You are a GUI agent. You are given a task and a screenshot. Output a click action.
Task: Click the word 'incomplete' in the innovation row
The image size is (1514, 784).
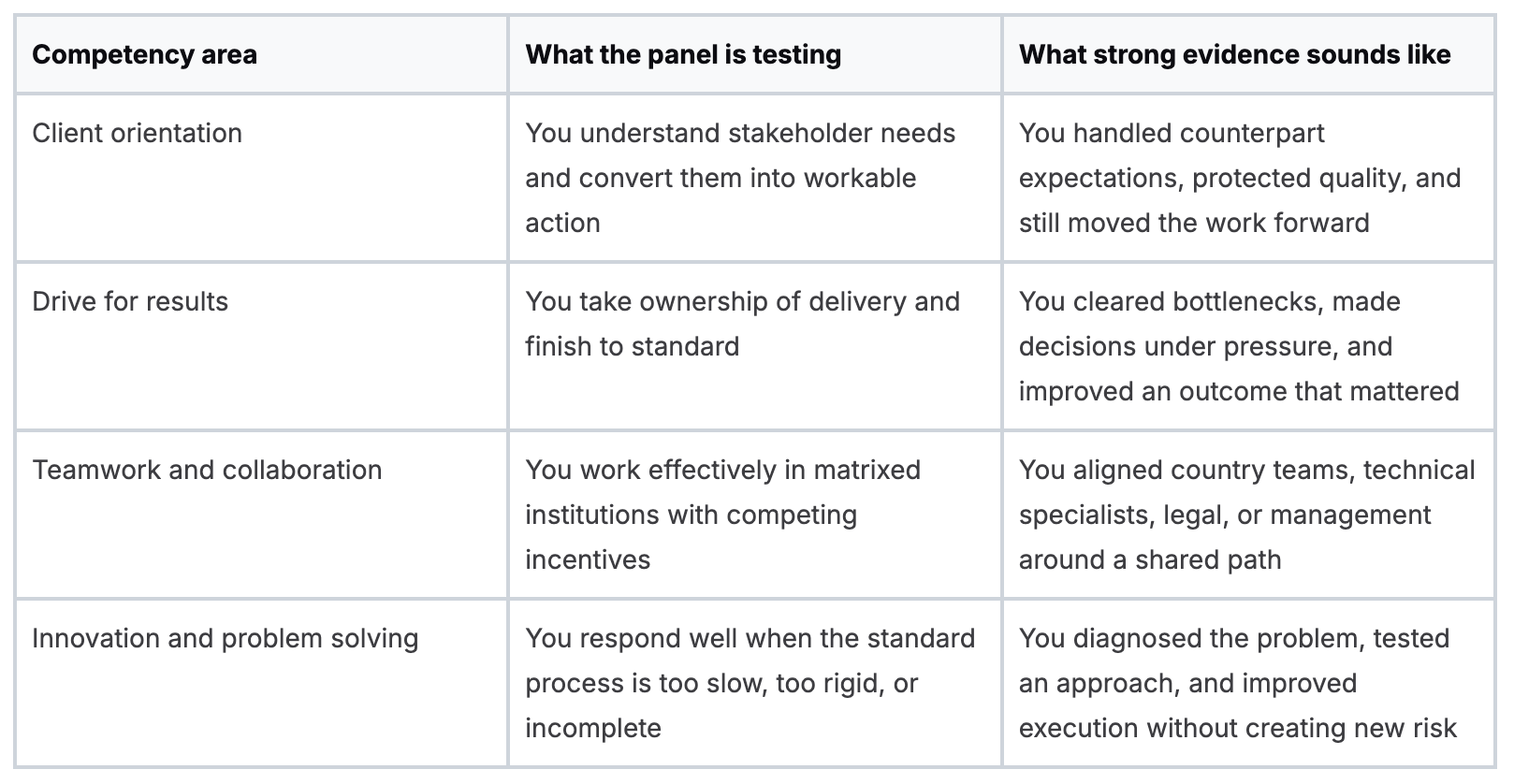(x=593, y=728)
